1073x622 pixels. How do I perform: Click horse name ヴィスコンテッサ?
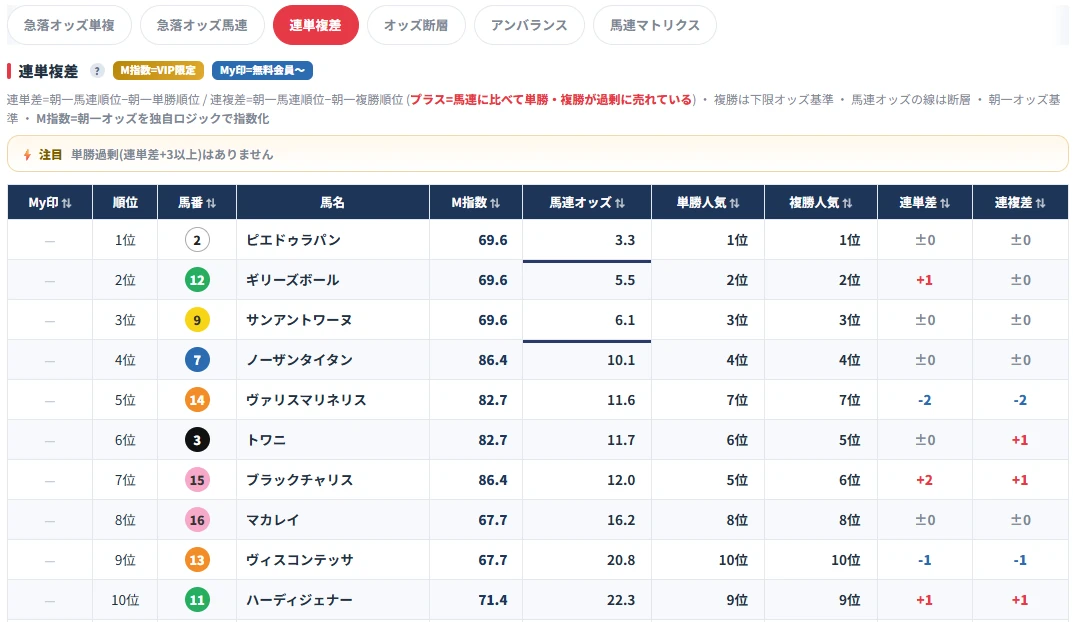[299, 560]
